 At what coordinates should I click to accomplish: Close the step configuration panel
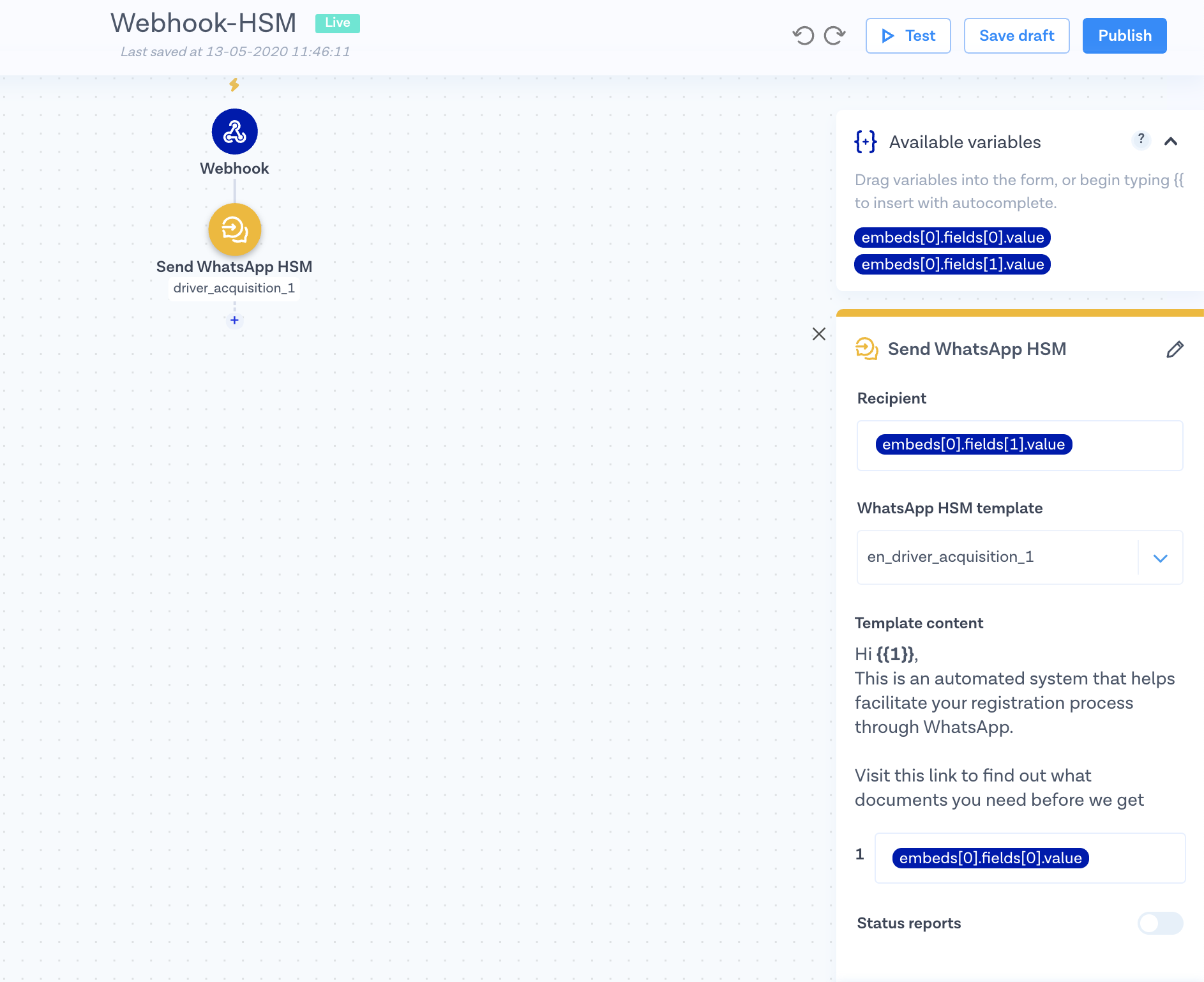coord(819,334)
